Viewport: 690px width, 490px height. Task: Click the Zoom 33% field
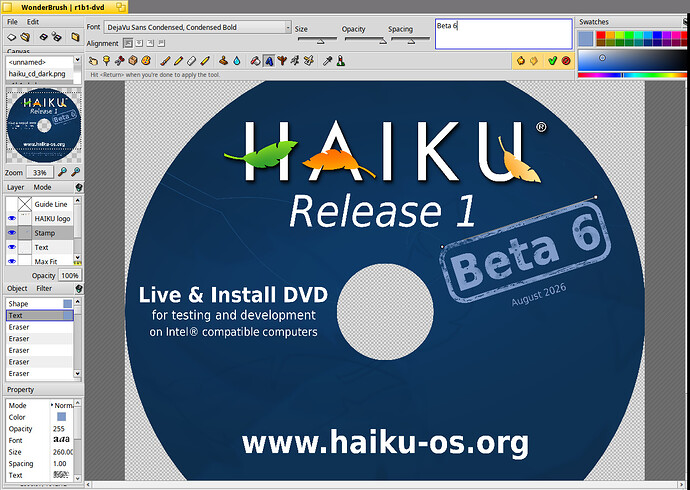pyautogui.click(x=40, y=172)
